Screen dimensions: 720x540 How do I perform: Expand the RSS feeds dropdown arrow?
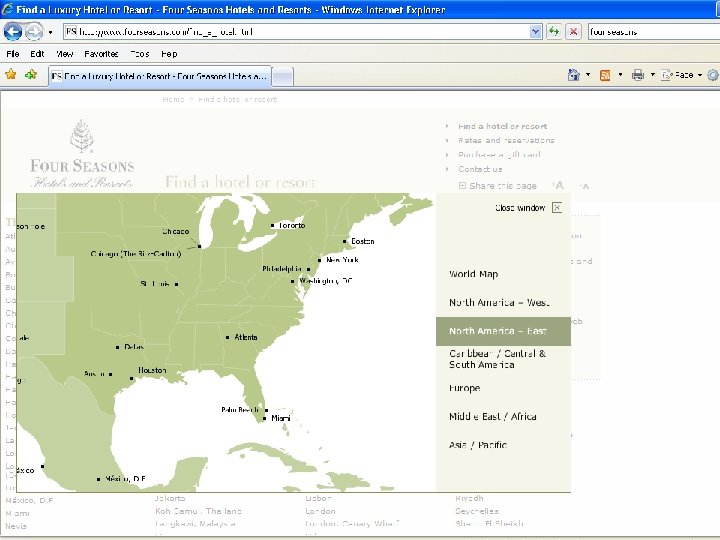[x=620, y=75]
